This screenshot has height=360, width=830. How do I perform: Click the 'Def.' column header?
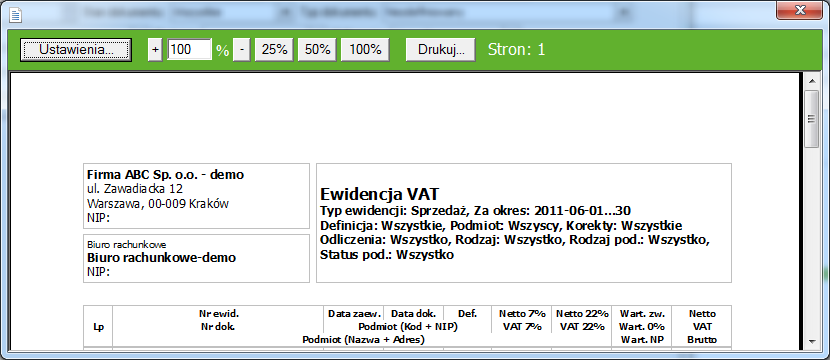467,313
